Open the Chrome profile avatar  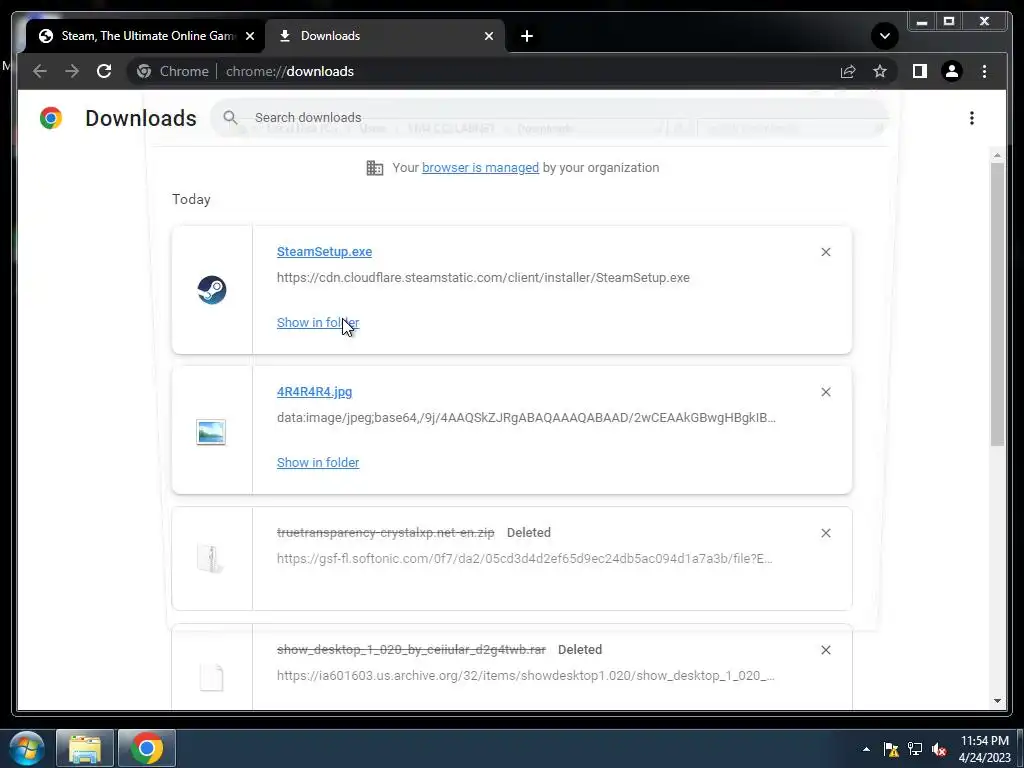click(952, 71)
